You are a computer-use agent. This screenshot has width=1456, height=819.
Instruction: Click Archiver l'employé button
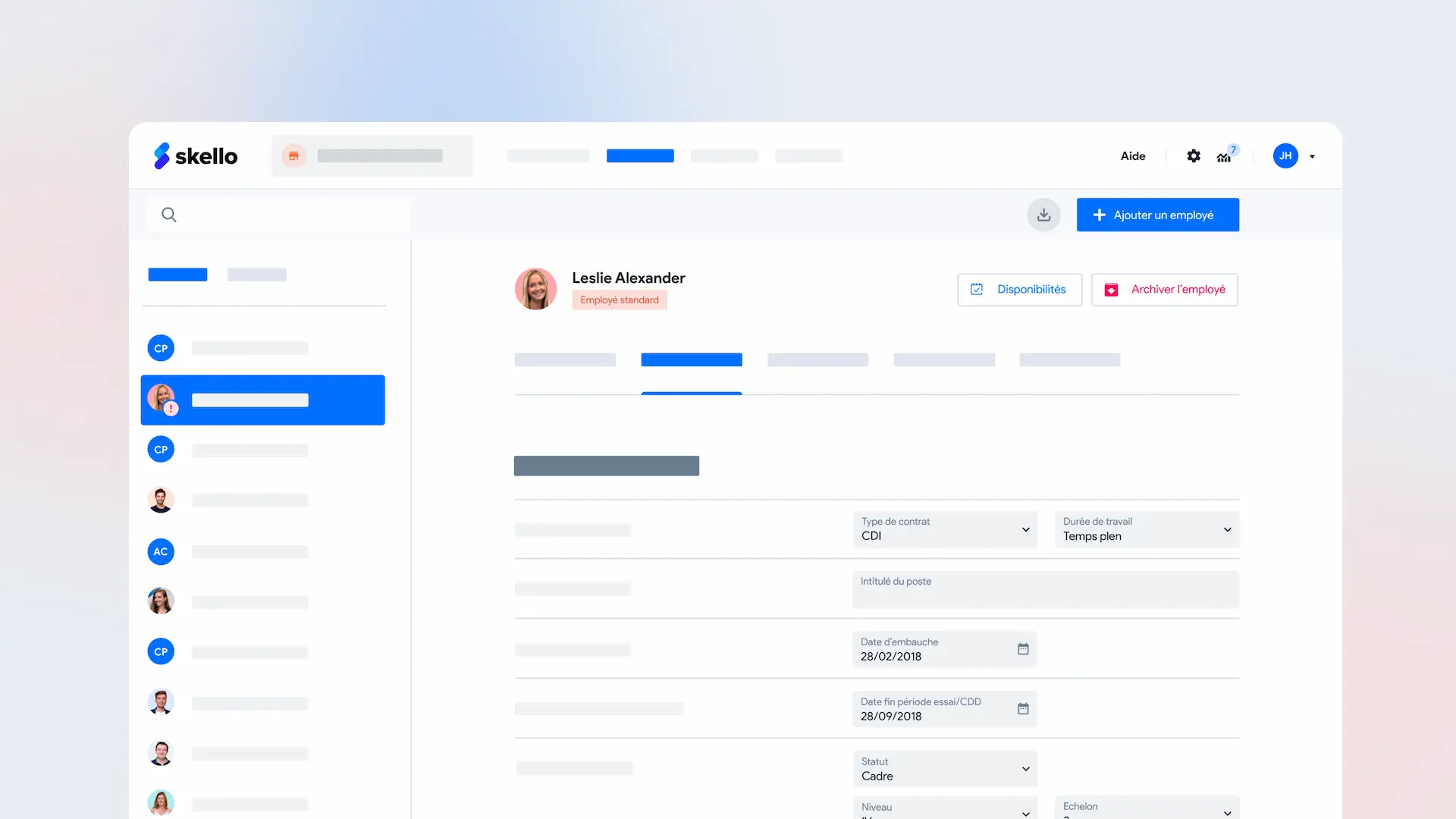1164,290
